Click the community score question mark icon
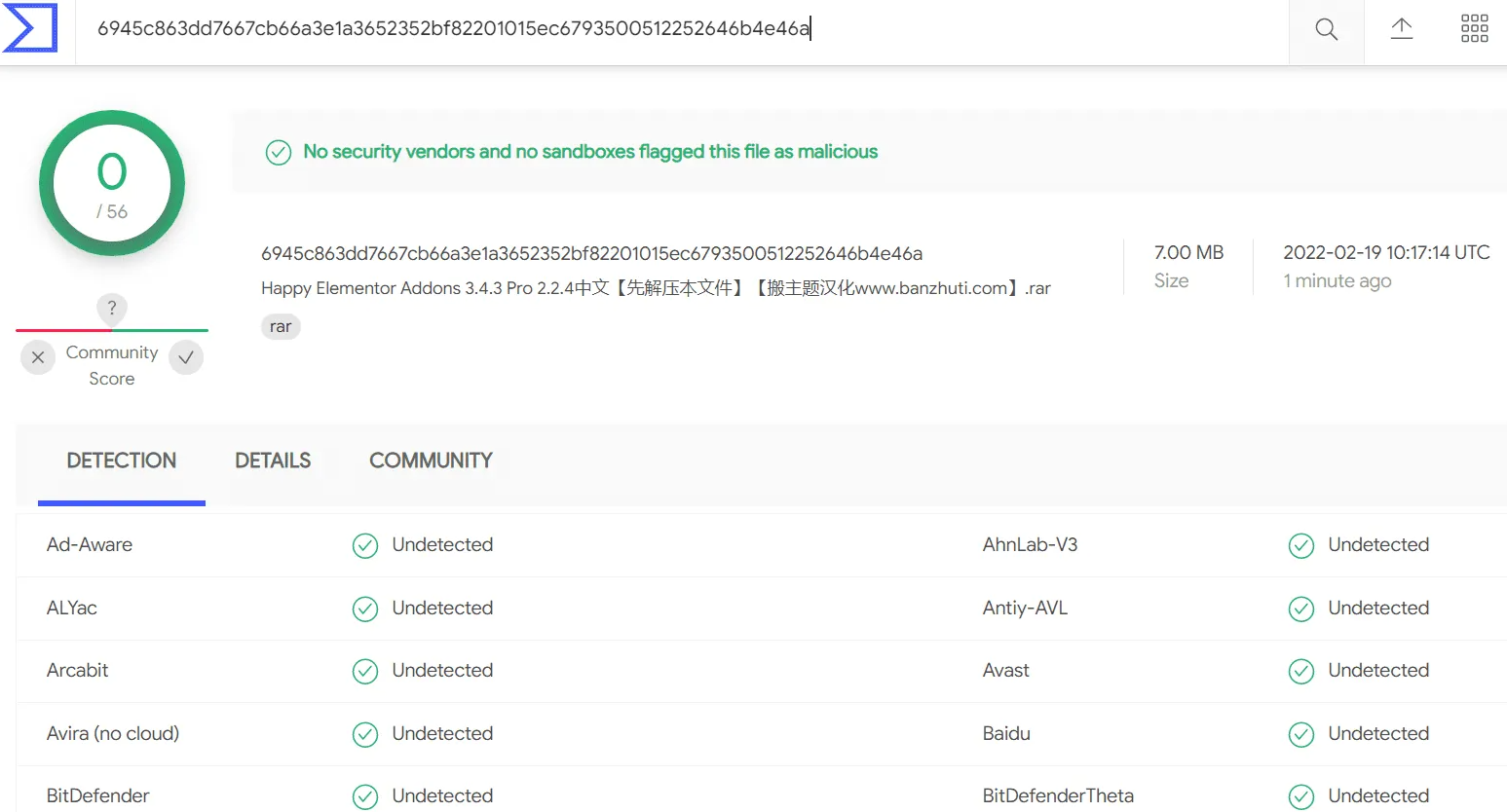Image resolution: width=1507 pixels, height=812 pixels. [x=112, y=308]
